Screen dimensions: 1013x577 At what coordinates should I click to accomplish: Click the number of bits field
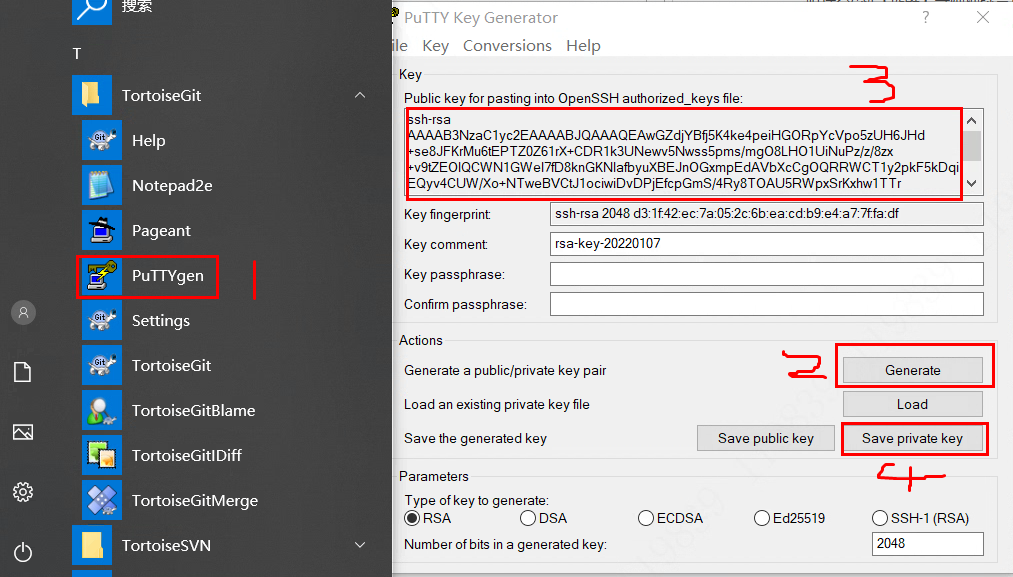click(x=927, y=544)
